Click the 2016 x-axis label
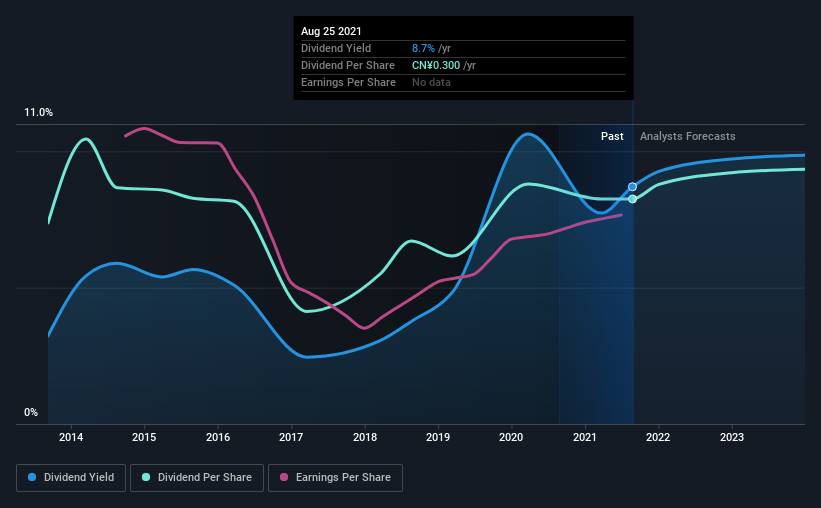 point(218,437)
